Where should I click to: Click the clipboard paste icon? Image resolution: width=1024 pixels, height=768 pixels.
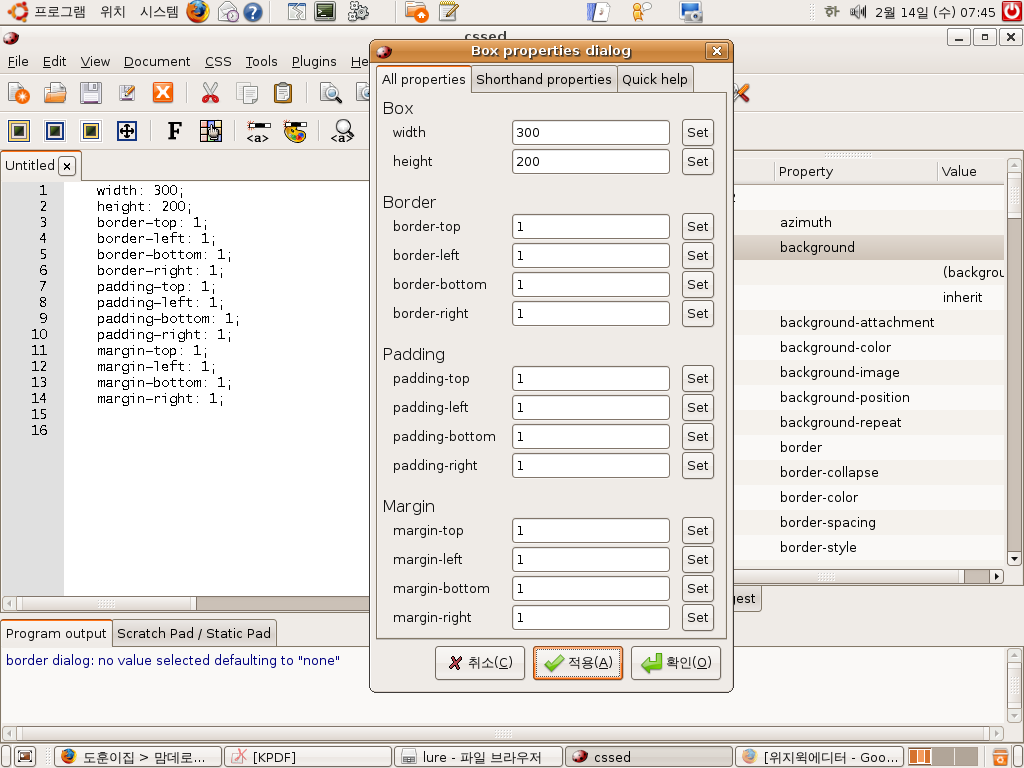tap(283, 93)
